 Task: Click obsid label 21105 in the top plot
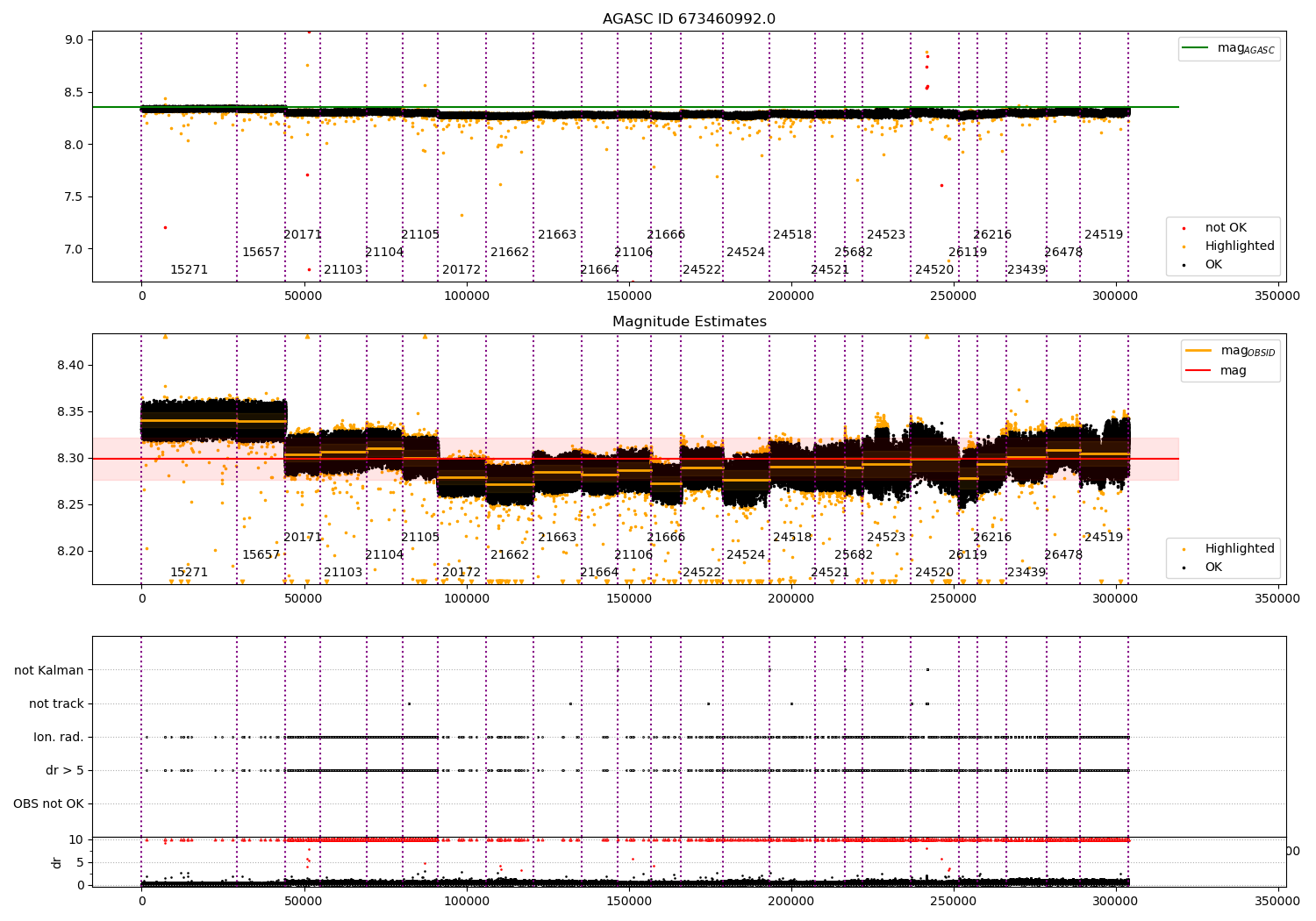point(420,234)
